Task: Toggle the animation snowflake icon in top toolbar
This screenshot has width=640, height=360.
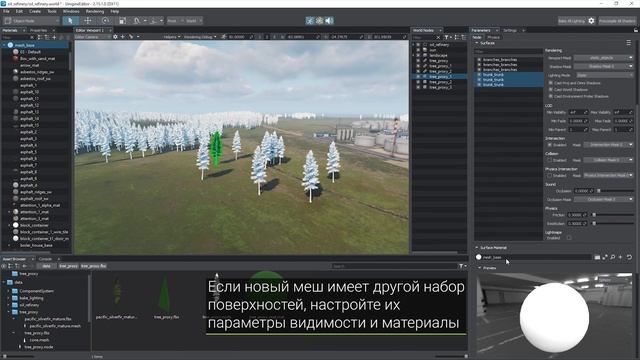Action: (x=310, y=20)
